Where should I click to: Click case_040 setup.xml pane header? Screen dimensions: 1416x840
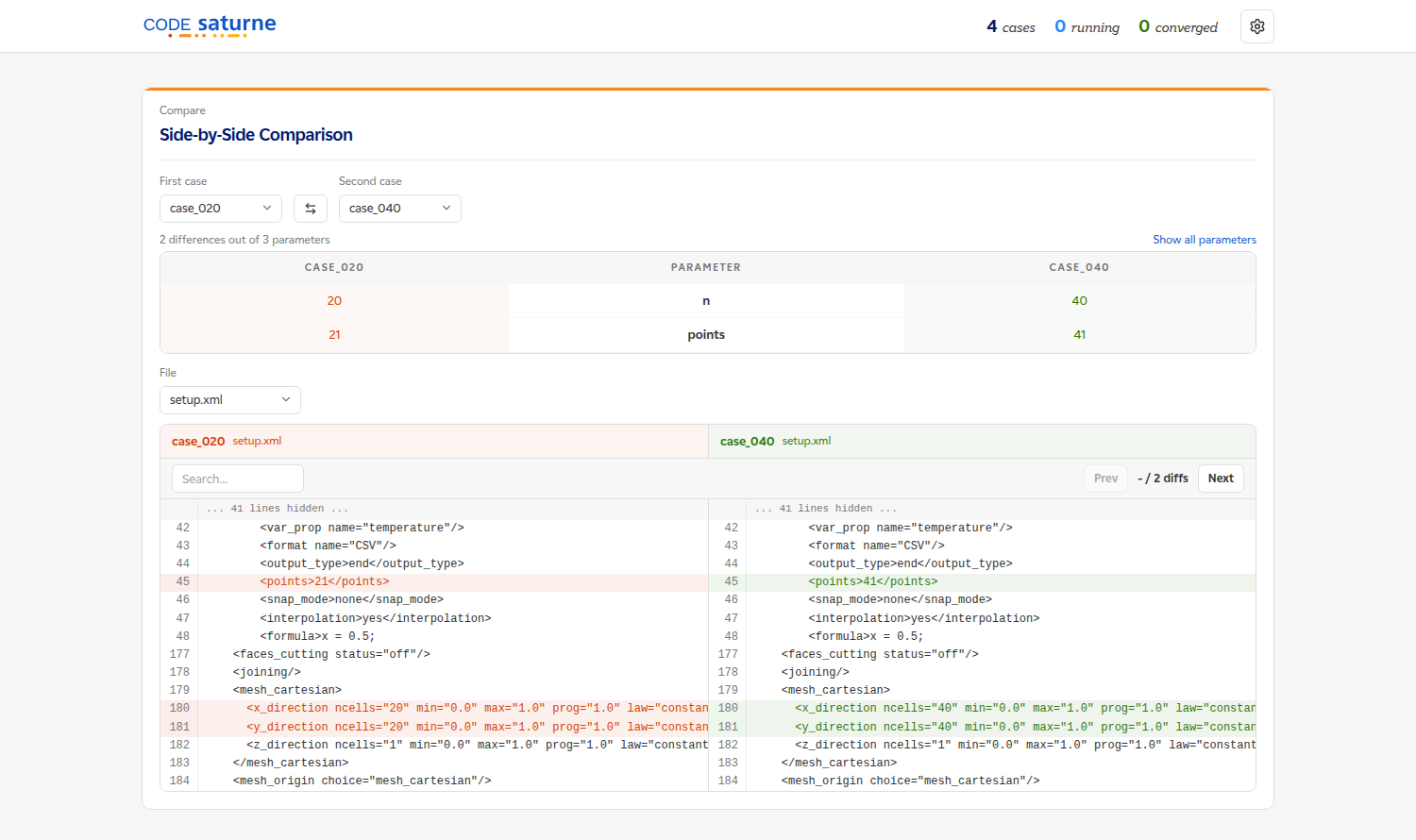click(982, 442)
